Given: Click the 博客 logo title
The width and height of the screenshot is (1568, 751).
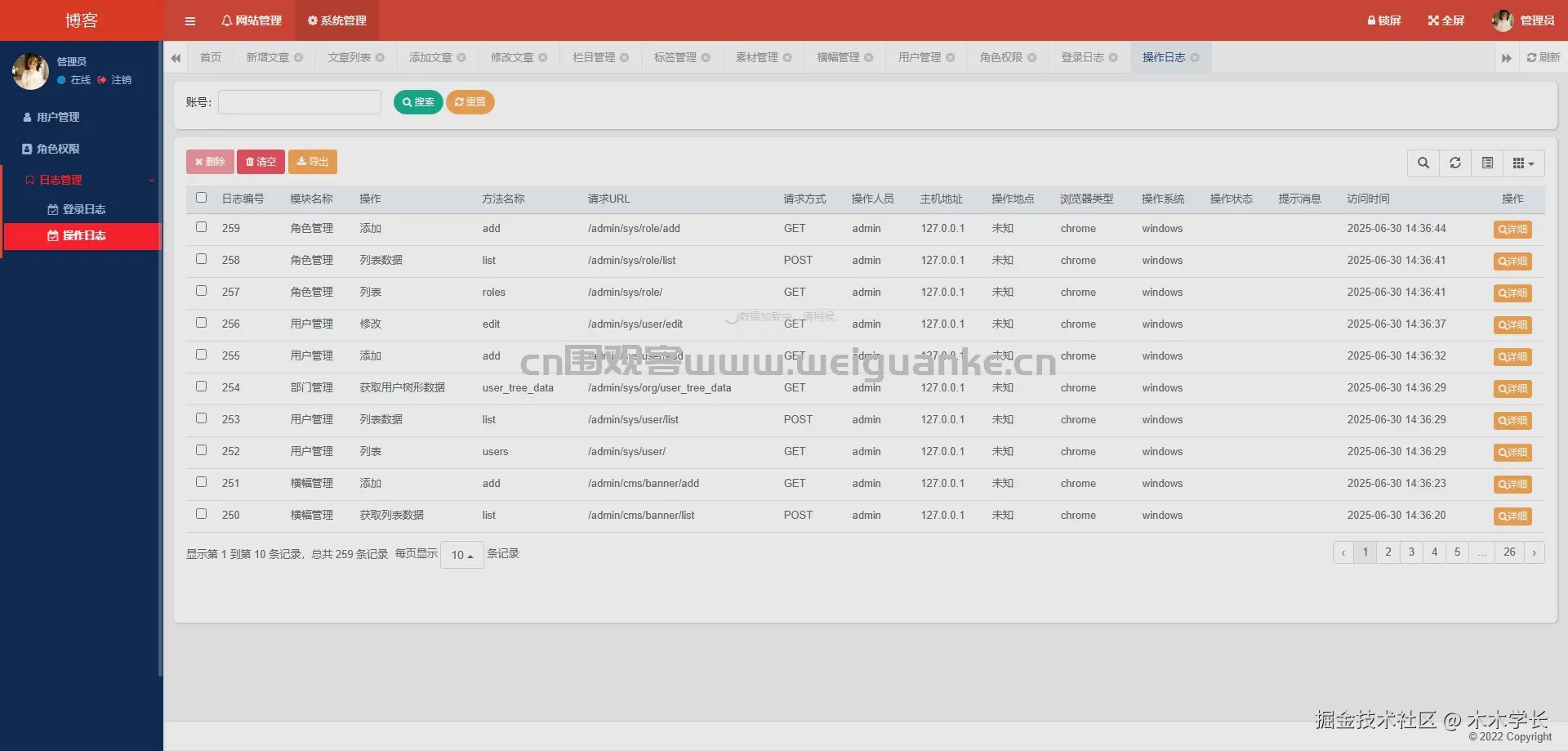Looking at the screenshot, I should pyautogui.click(x=82, y=20).
